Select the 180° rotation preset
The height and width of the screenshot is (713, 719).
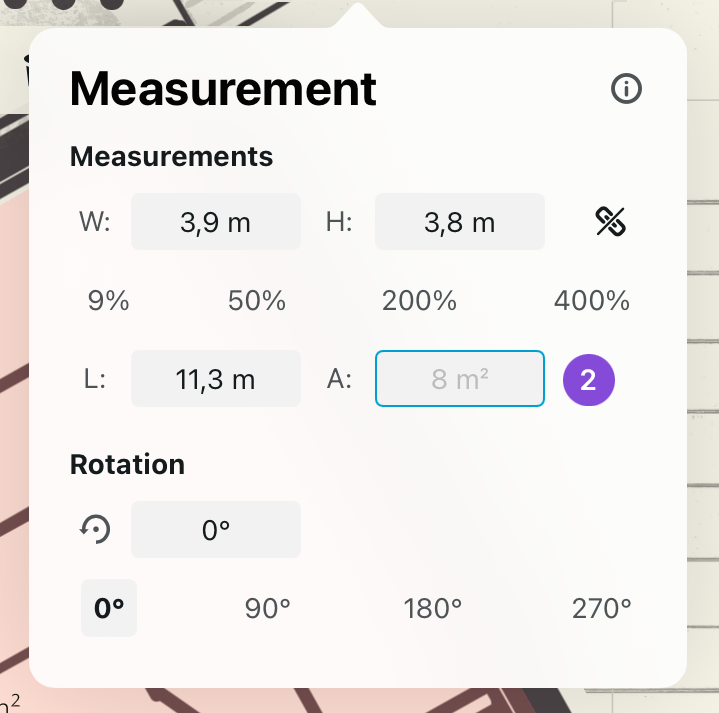432,608
